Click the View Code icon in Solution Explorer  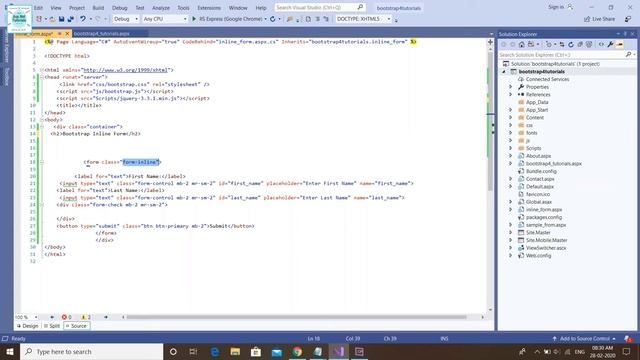pyautogui.click(x=601, y=44)
